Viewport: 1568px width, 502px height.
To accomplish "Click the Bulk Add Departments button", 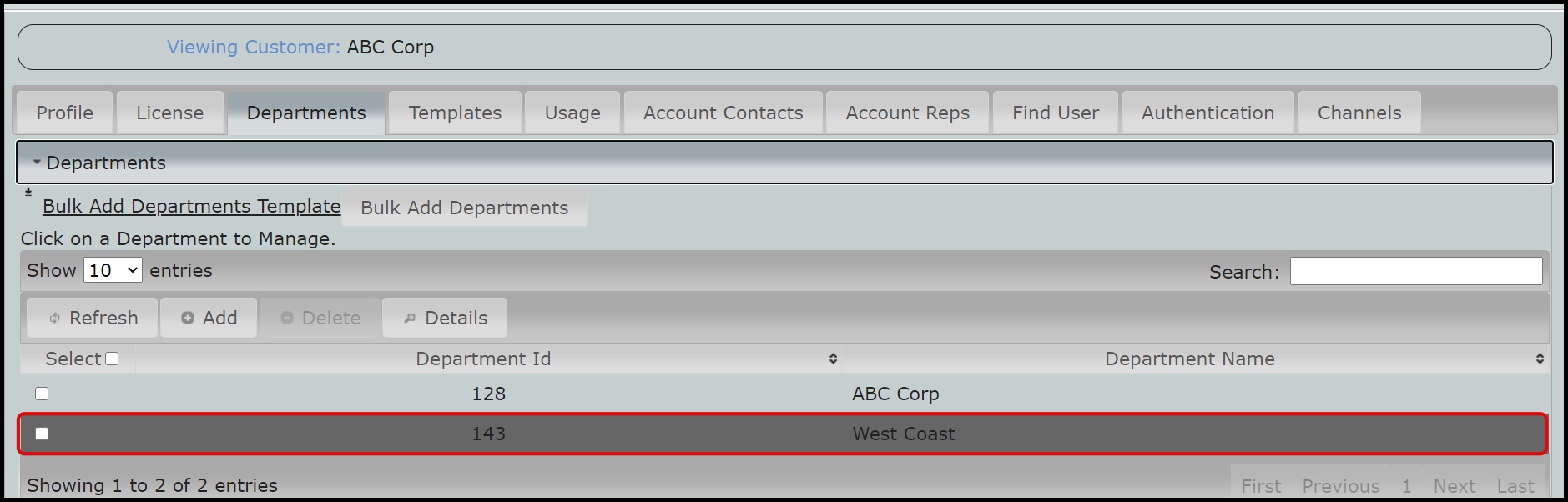I will tap(465, 208).
